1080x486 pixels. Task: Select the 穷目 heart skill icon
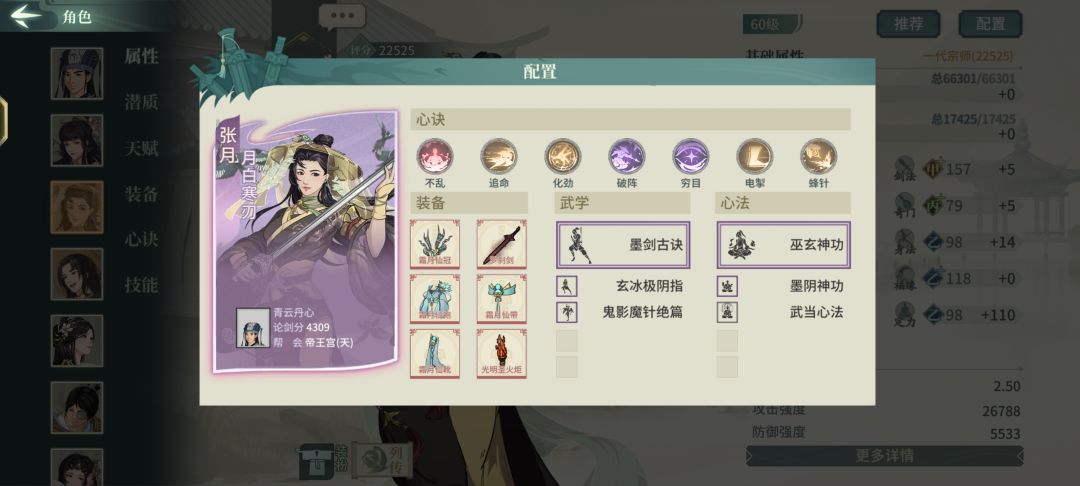pos(691,156)
